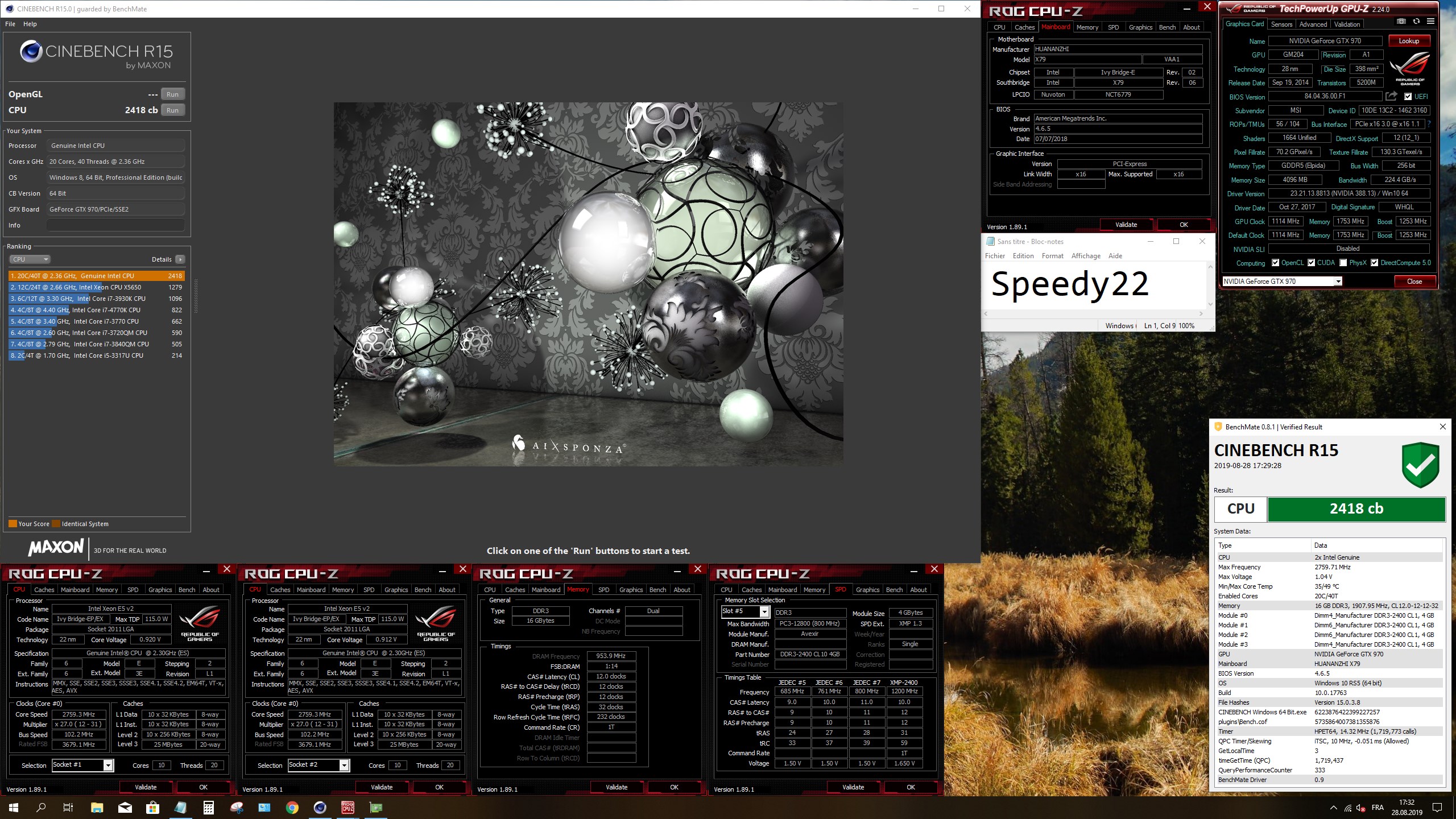This screenshot has height=819, width=1456.
Task: Open Notepad's Format menu
Action: (x=1052, y=256)
